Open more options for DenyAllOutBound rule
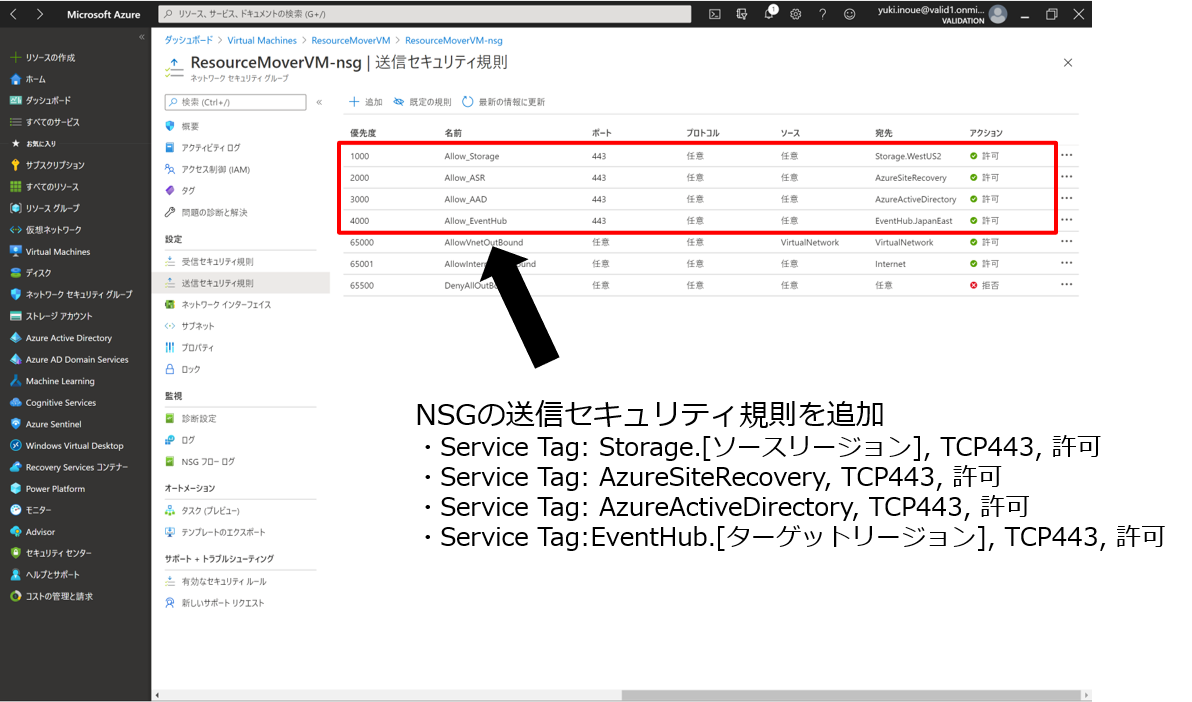This screenshot has height=702, width=1192. (x=1067, y=284)
